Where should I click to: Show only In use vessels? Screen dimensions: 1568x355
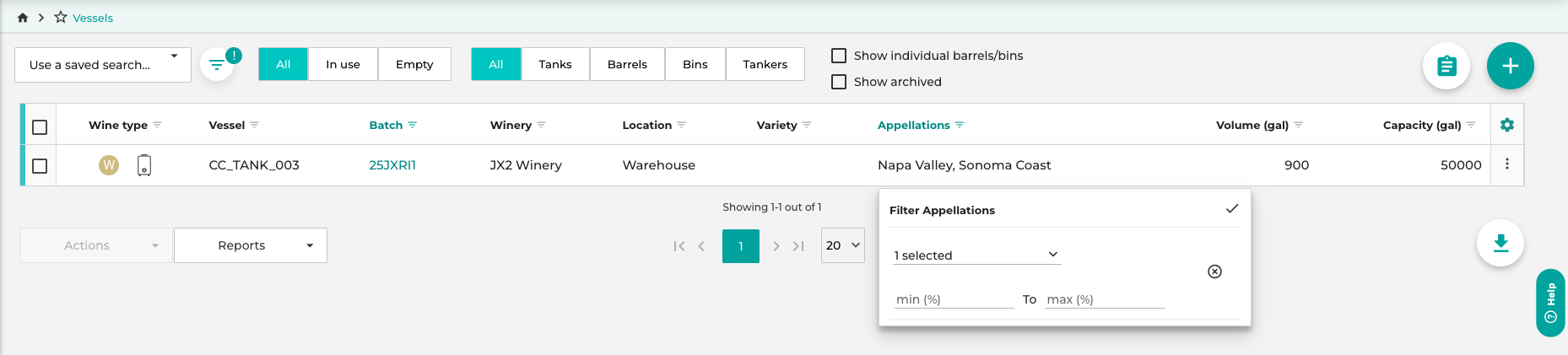coord(343,64)
